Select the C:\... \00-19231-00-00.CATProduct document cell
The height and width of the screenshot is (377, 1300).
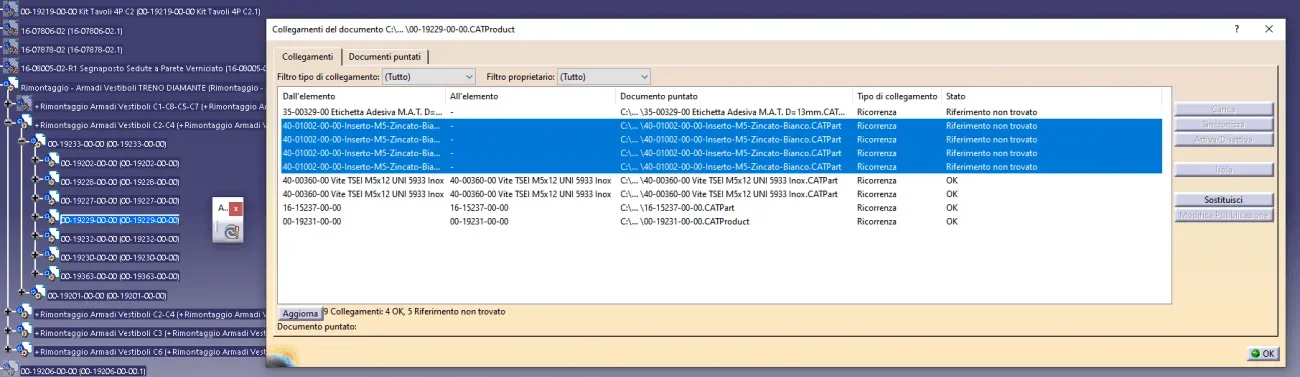coord(735,221)
